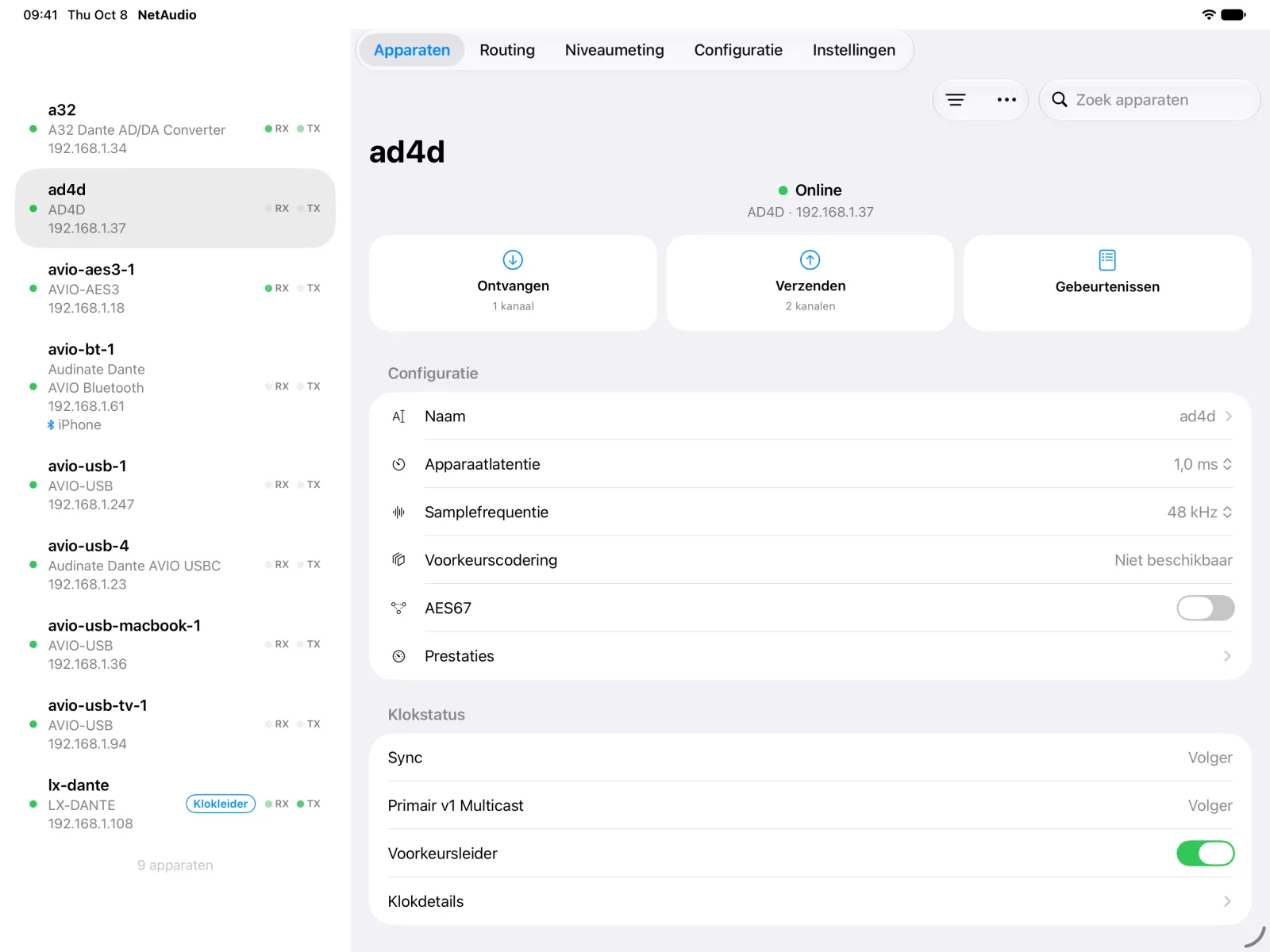Disable the Voorkeursleider switch

pyautogui.click(x=1205, y=854)
